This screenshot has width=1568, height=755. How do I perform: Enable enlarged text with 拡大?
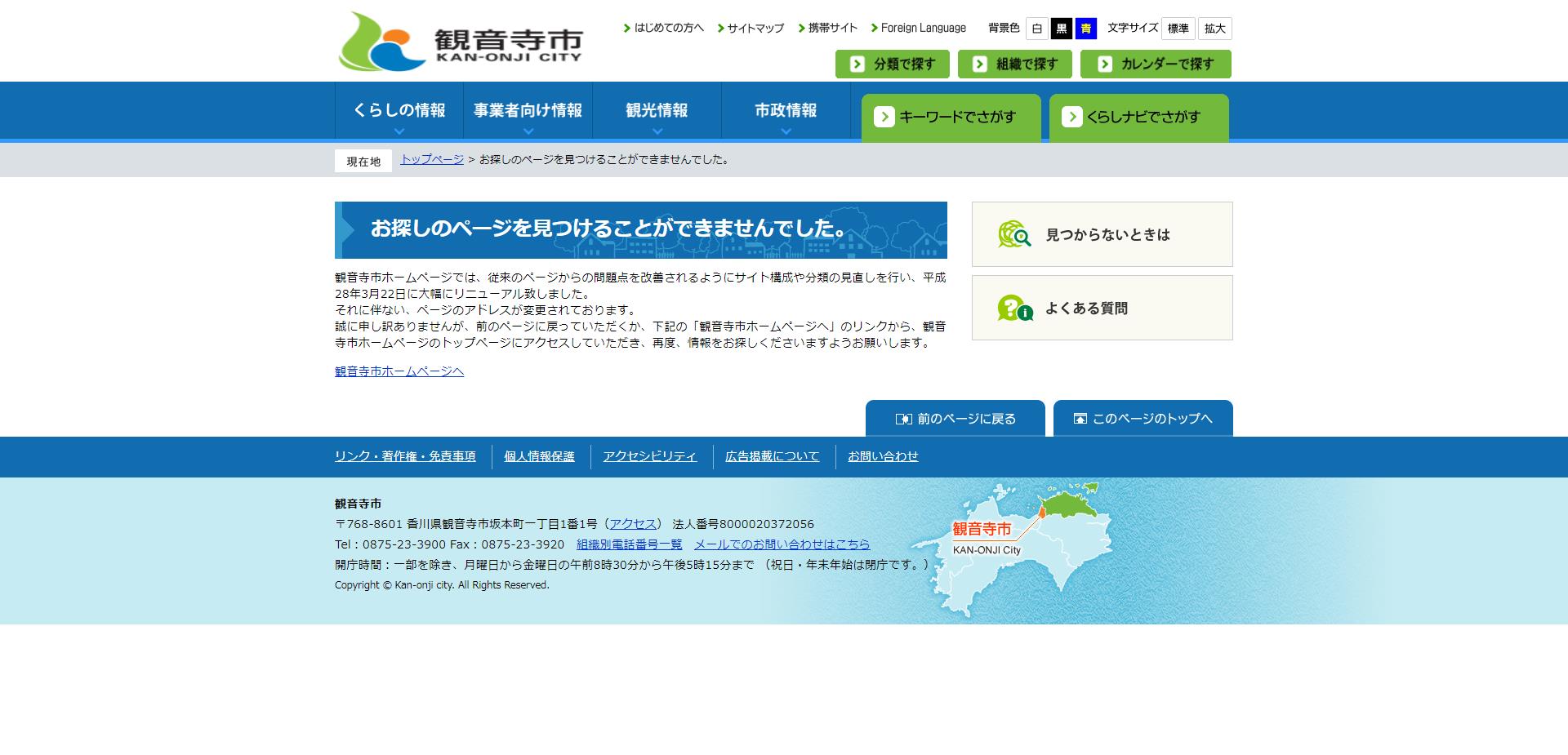click(x=1215, y=28)
